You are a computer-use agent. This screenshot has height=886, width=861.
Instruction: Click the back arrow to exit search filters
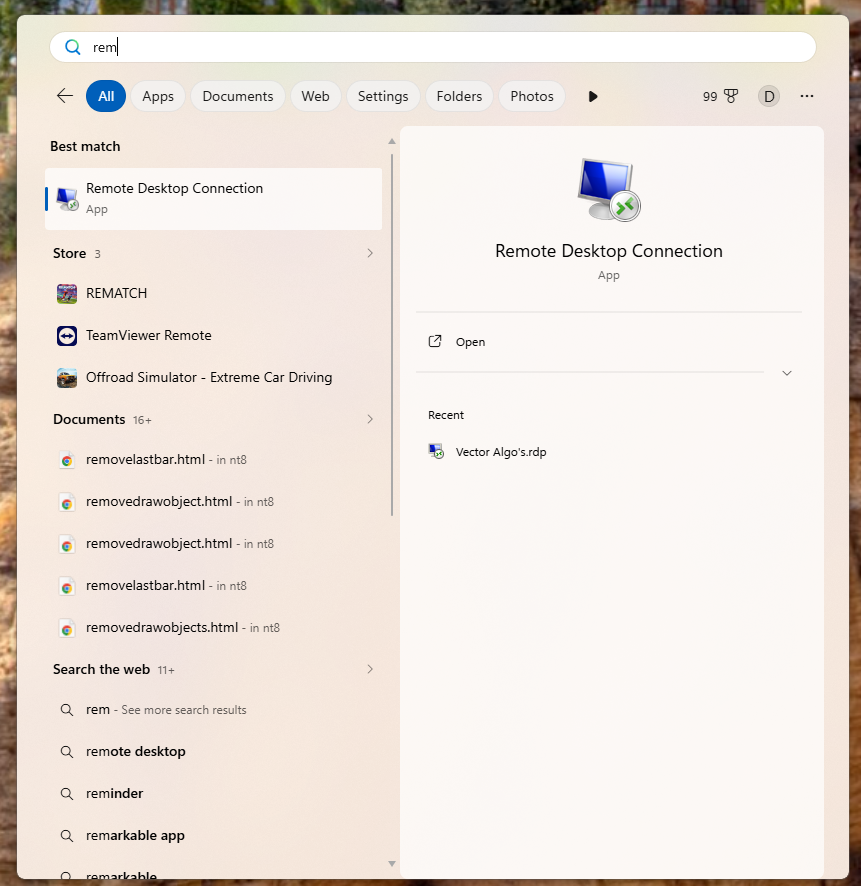coord(64,96)
